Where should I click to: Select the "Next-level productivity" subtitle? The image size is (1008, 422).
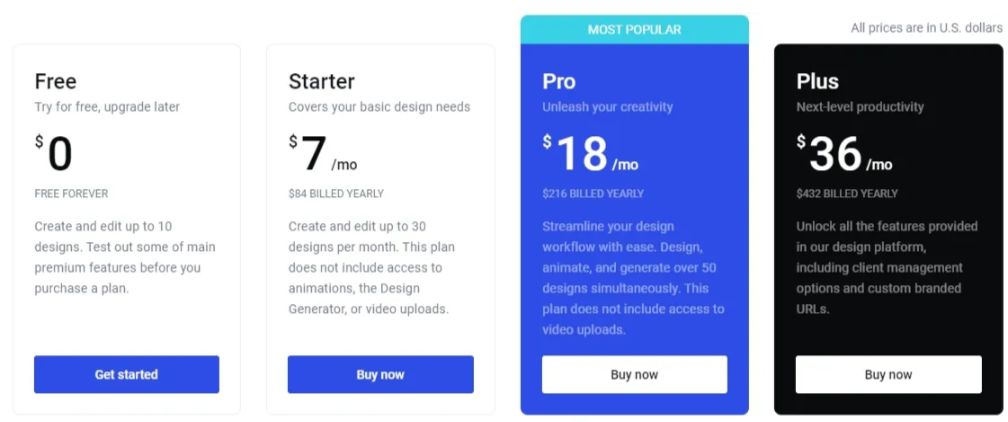[x=860, y=107]
